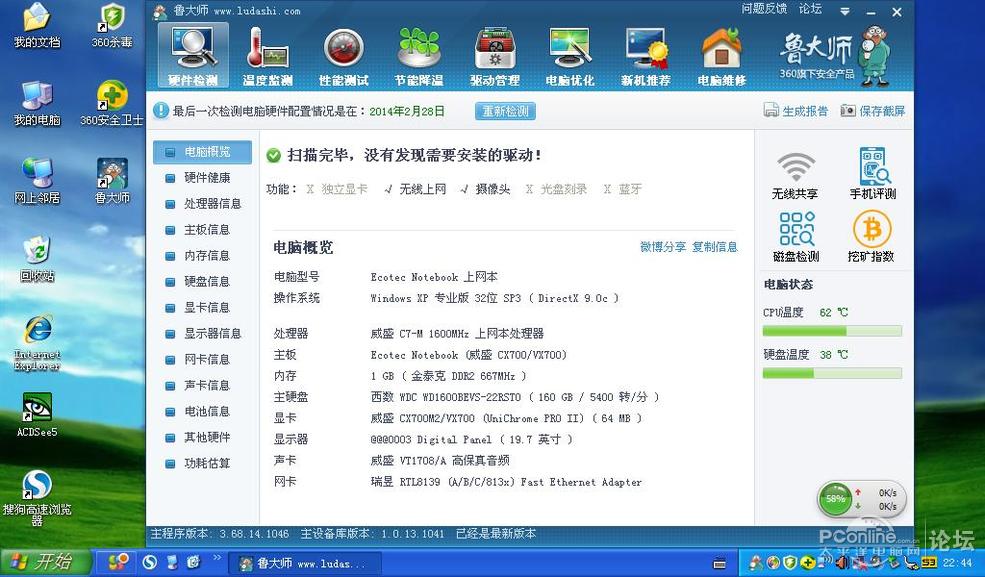Switch to 显示器信息 tab
This screenshot has height=577, width=985.
coord(202,333)
